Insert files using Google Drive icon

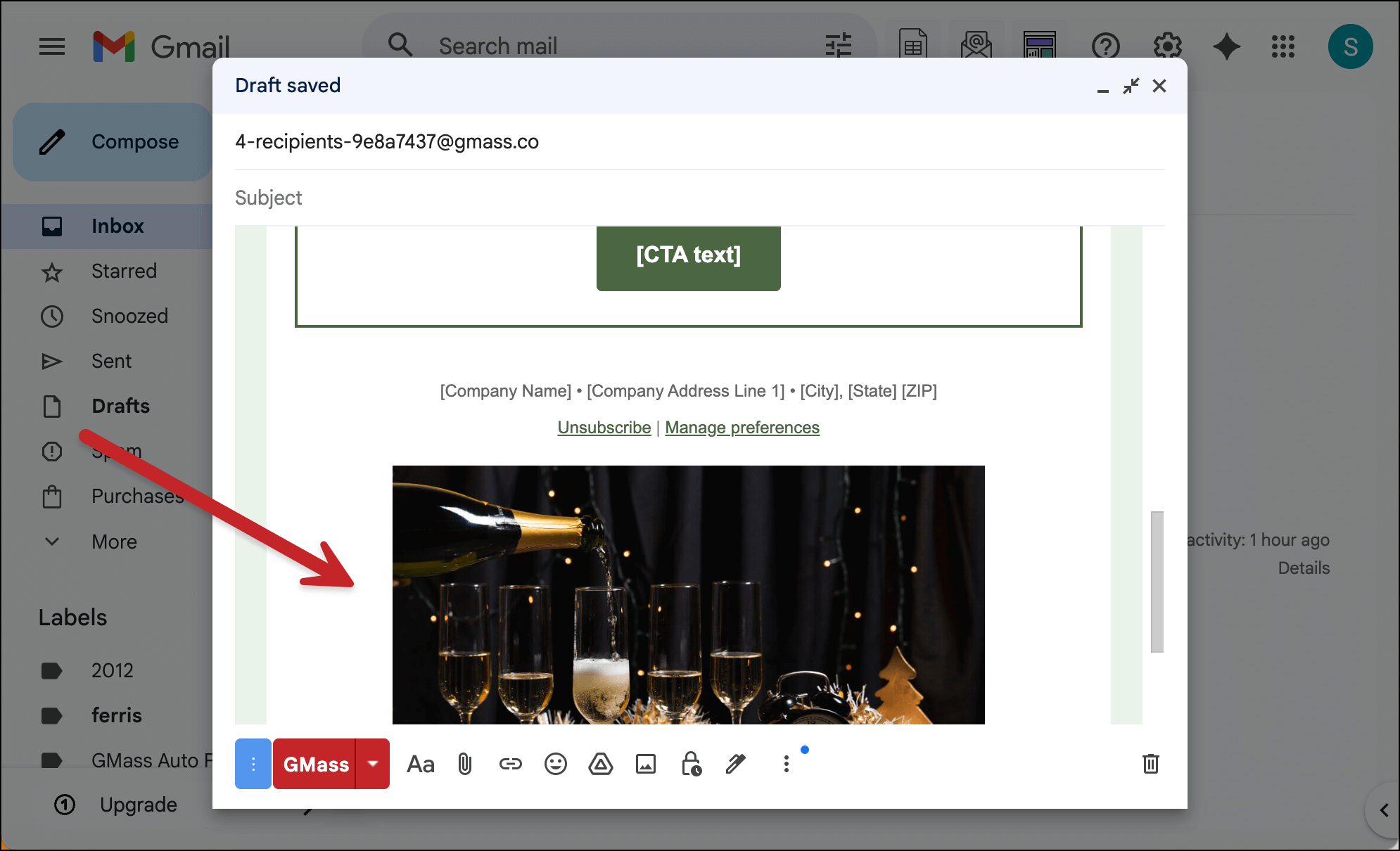click(x=601, y=764)
